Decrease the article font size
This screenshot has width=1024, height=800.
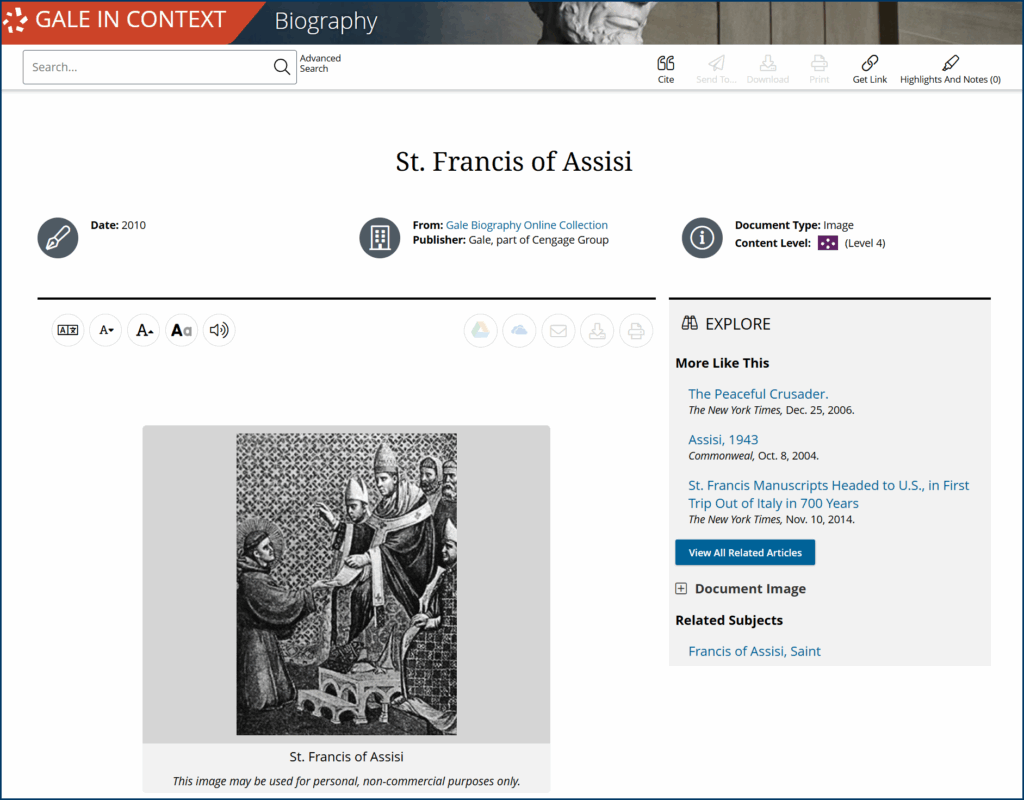[106, 330]
